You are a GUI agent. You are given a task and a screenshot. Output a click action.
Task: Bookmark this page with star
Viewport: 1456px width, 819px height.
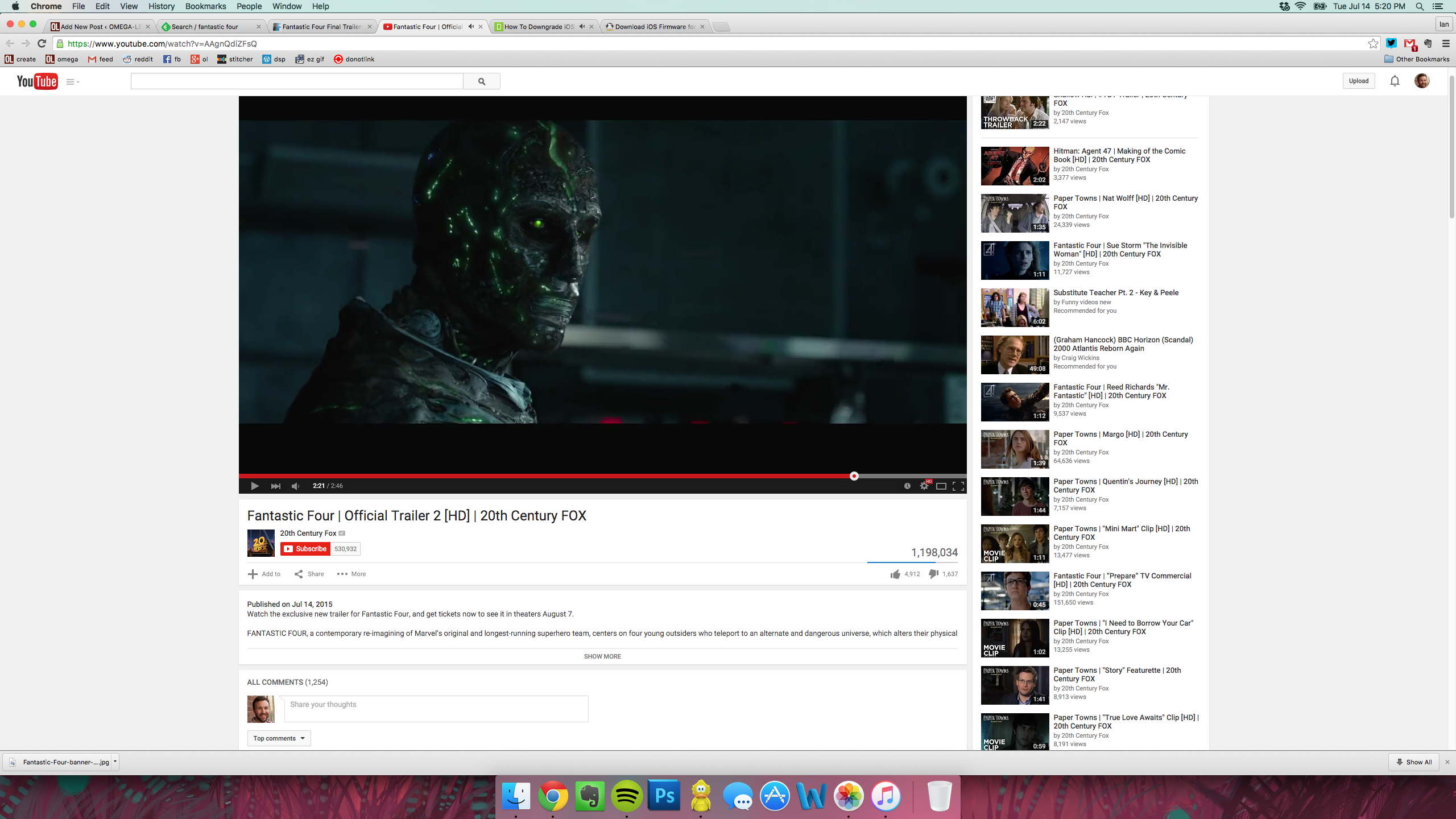(1374, 43)
